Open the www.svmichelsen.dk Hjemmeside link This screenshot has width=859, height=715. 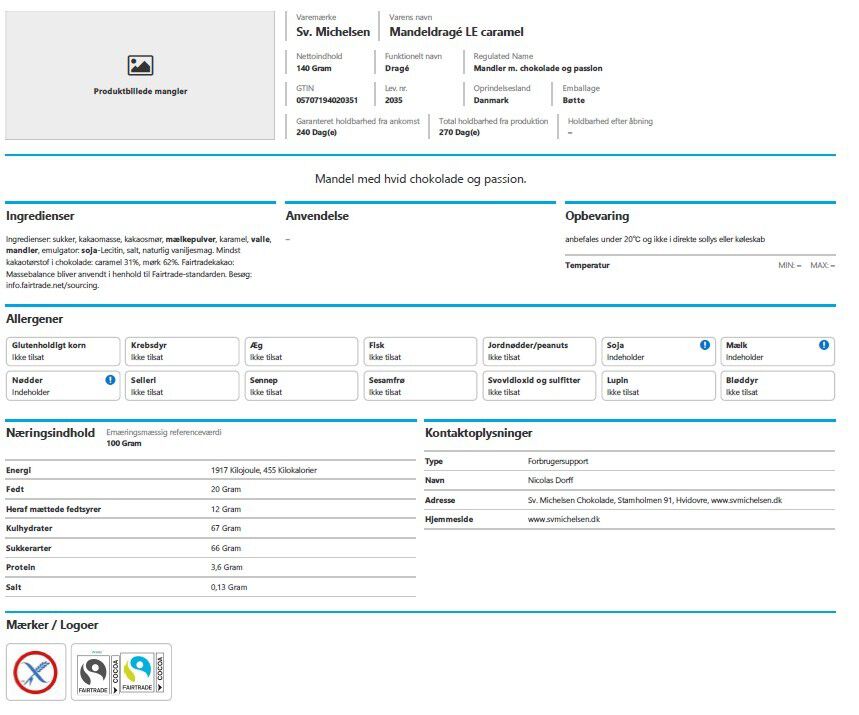coord(564,519)
